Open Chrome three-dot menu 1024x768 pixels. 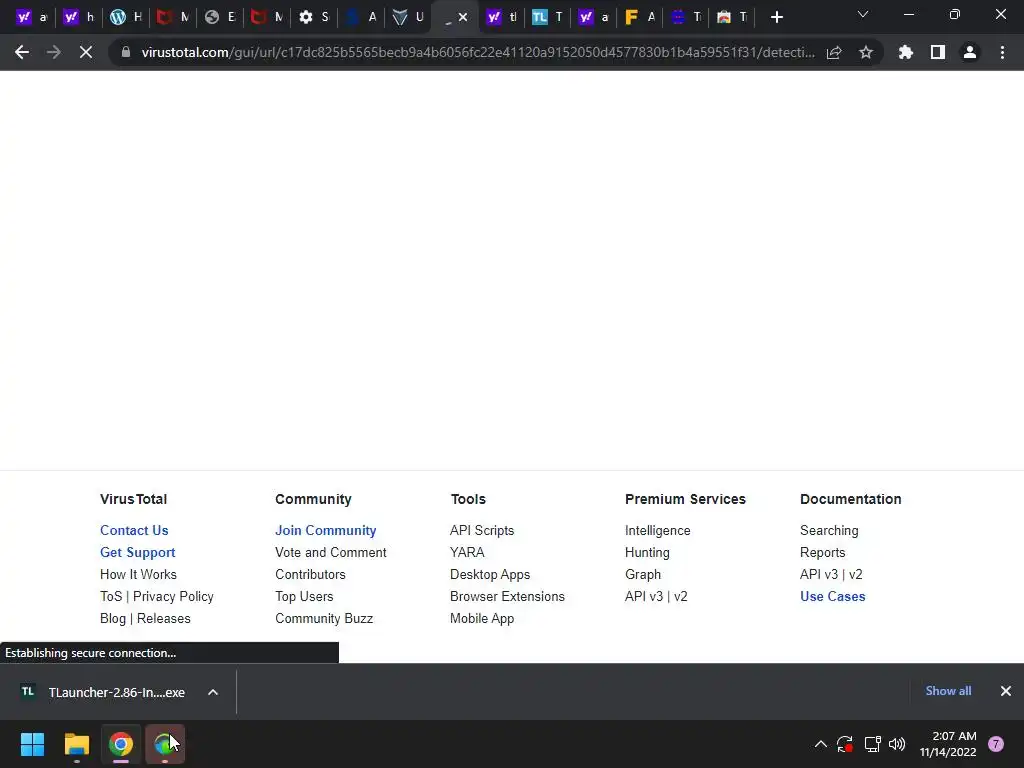(1002, 52)
